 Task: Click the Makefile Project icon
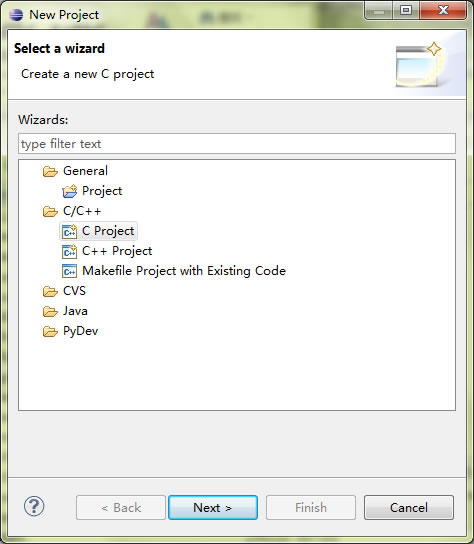[x=69, y=271]
